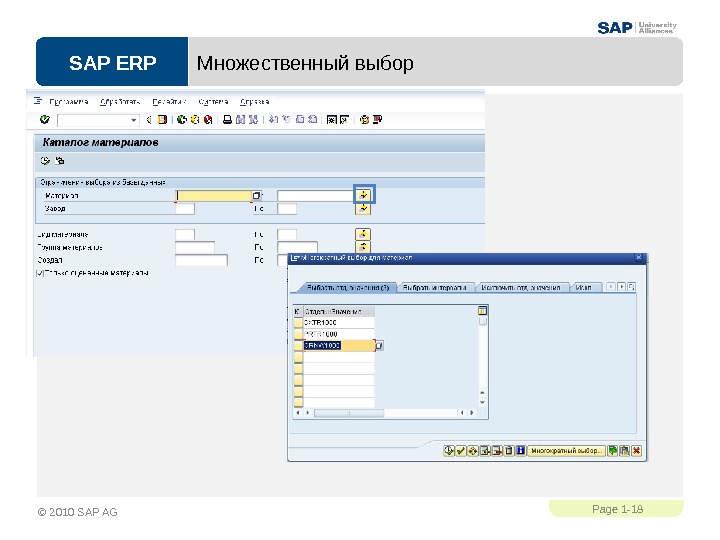Click the First Page toolbar icon

(x=274, y=120)
